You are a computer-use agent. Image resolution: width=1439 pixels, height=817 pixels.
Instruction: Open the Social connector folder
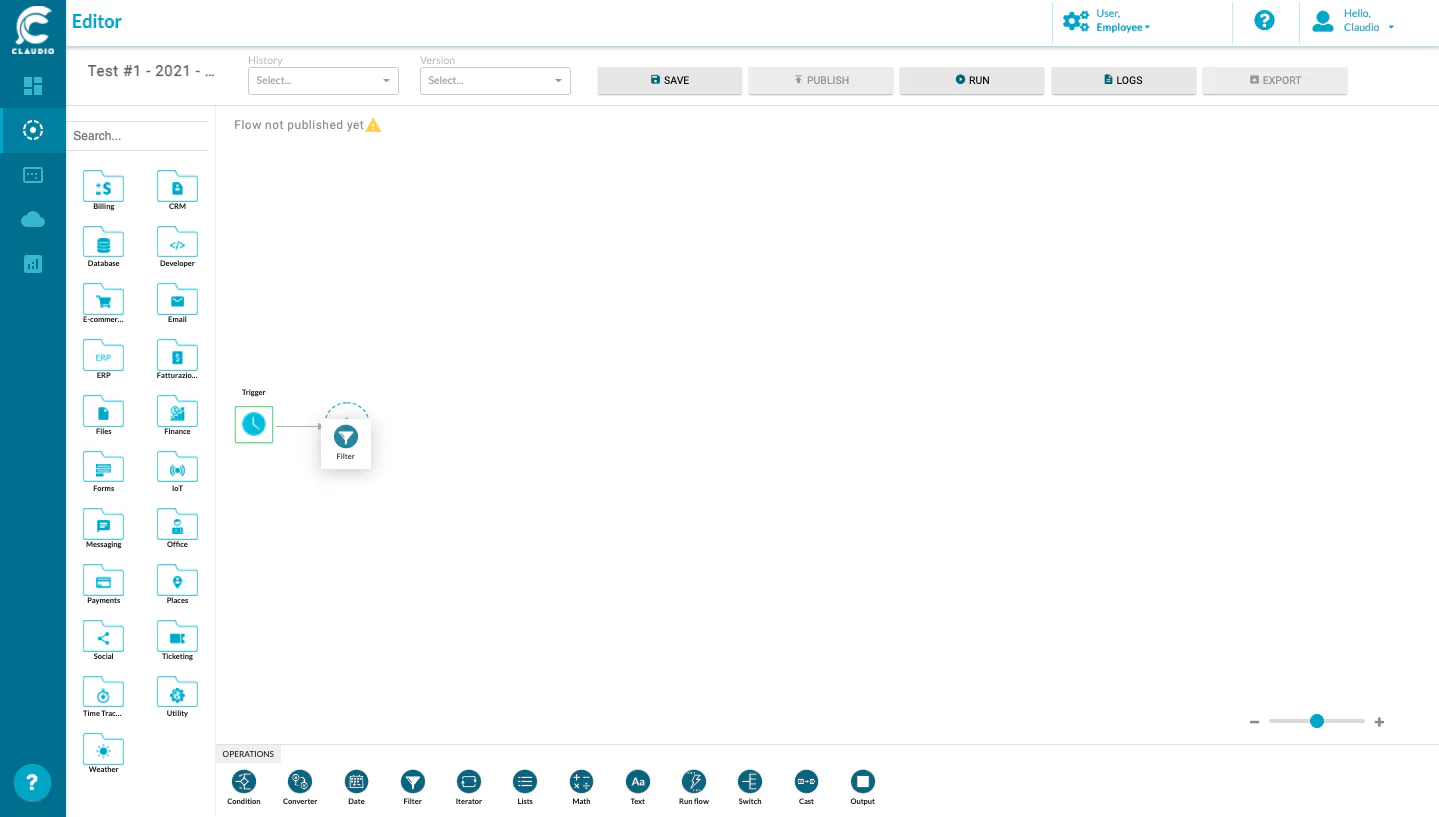(103, 638)
